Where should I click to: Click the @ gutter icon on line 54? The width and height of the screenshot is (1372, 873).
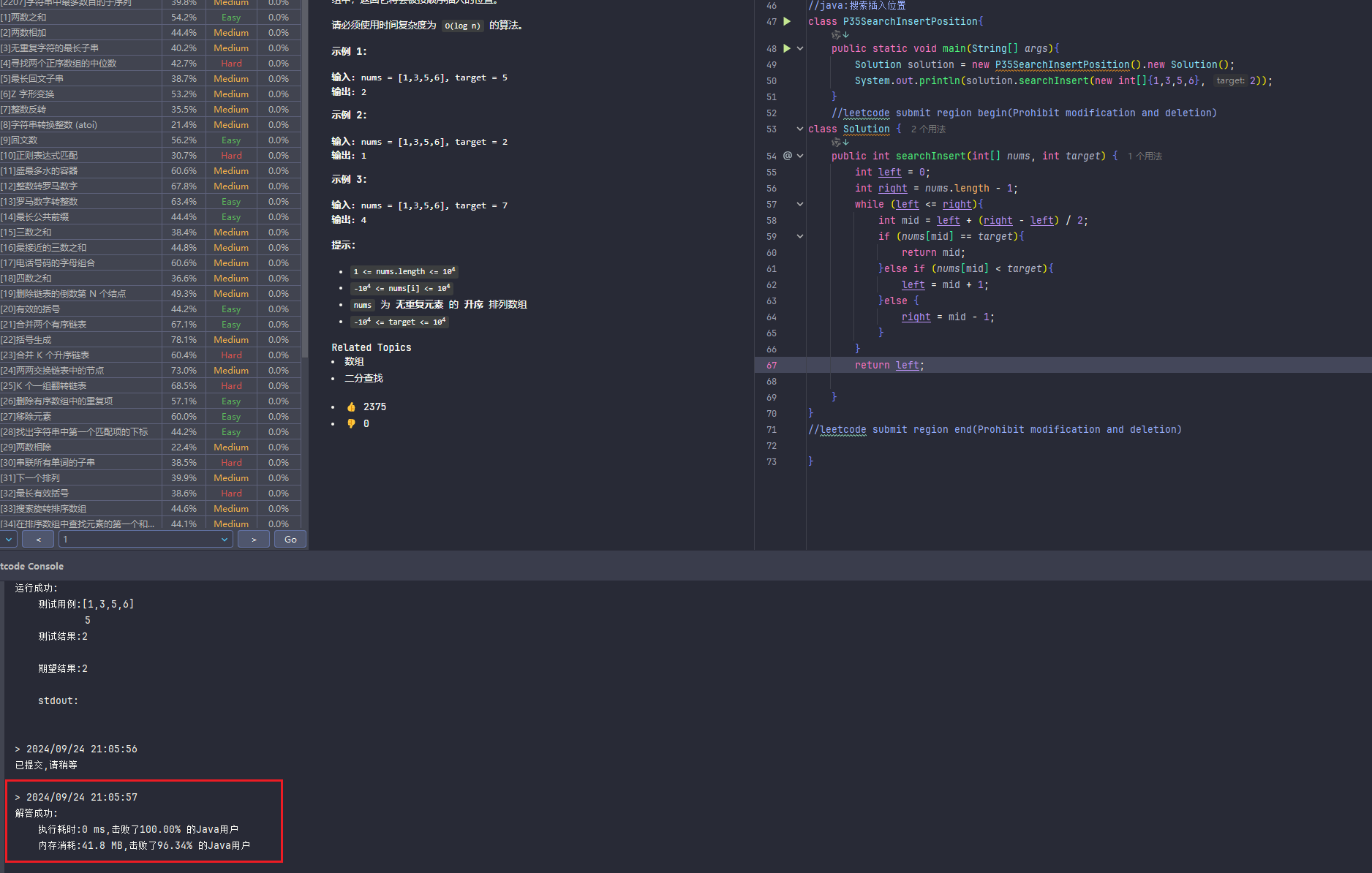[788, 156]
